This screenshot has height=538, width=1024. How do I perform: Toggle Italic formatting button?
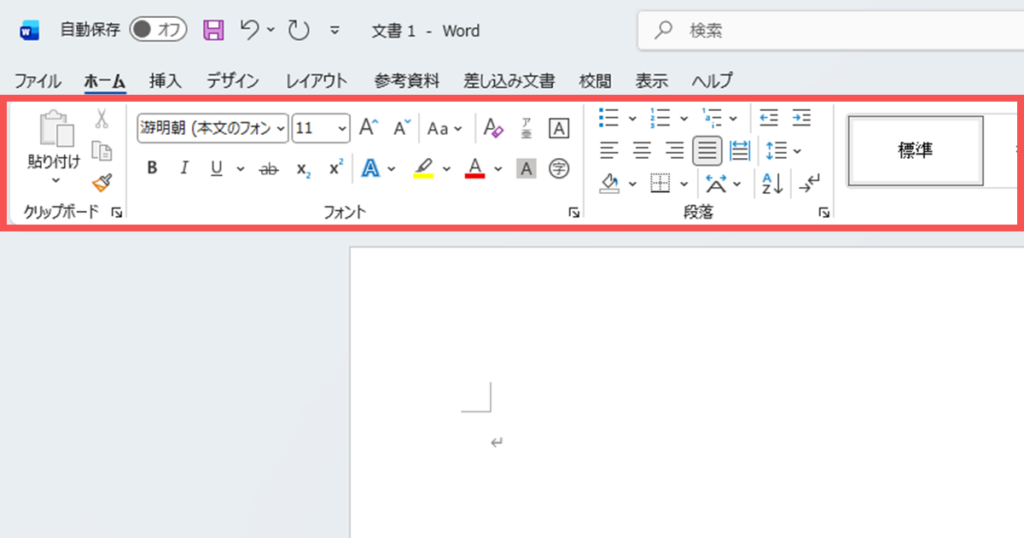[184, 169]
